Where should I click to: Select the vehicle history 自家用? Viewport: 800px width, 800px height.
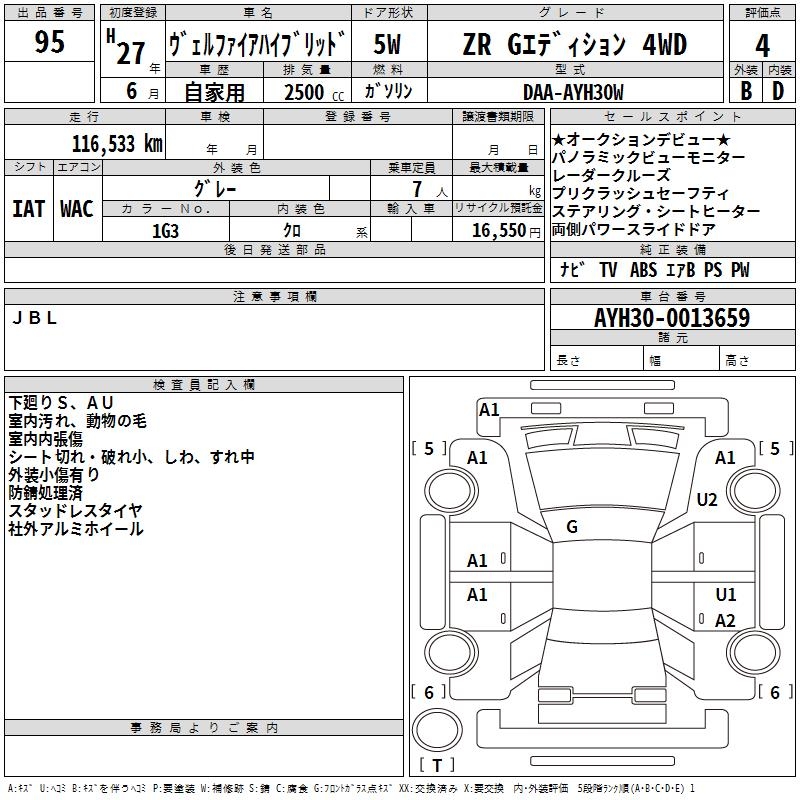214,92
